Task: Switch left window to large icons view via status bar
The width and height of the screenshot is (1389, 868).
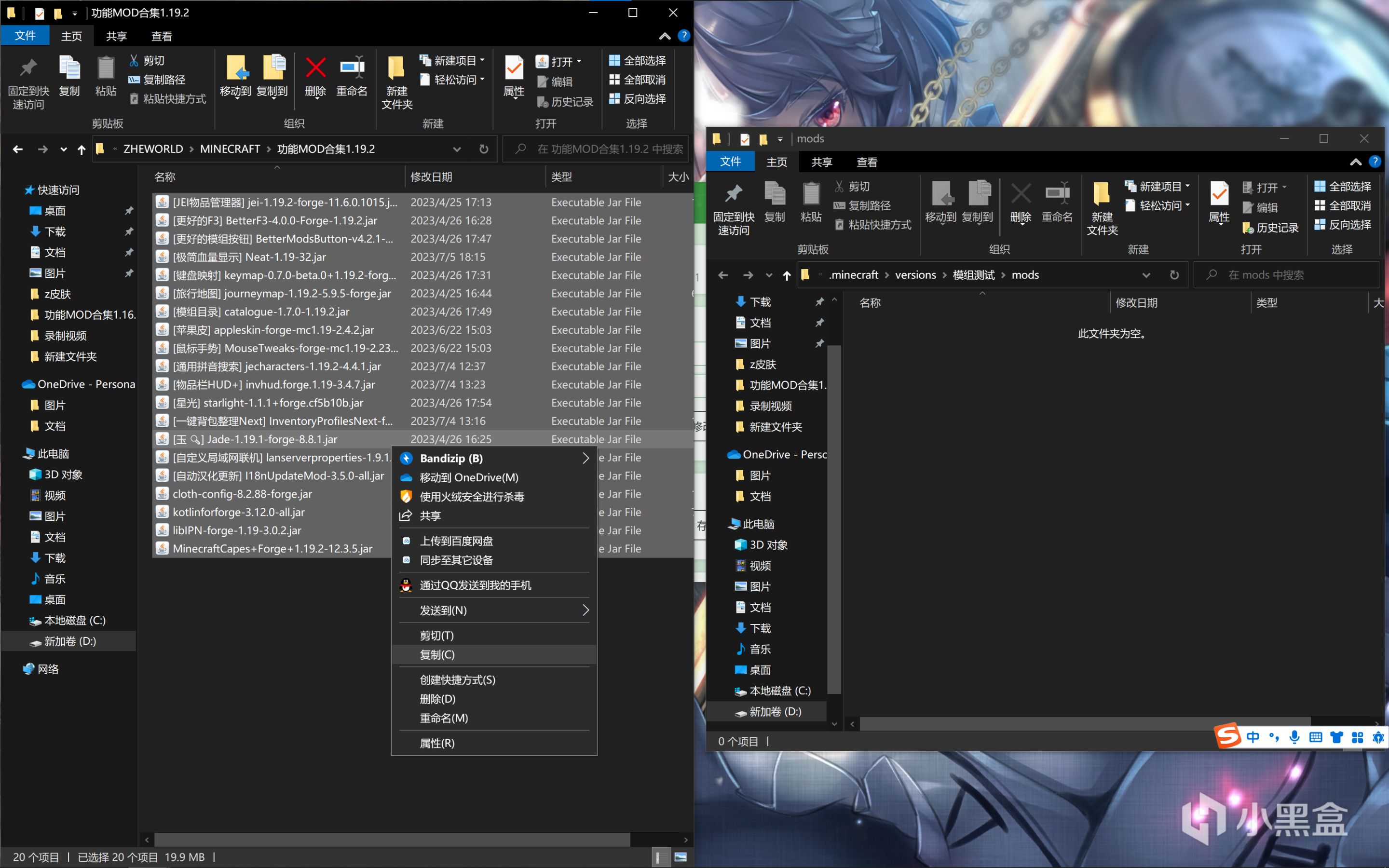Action: tap(681, 857)
